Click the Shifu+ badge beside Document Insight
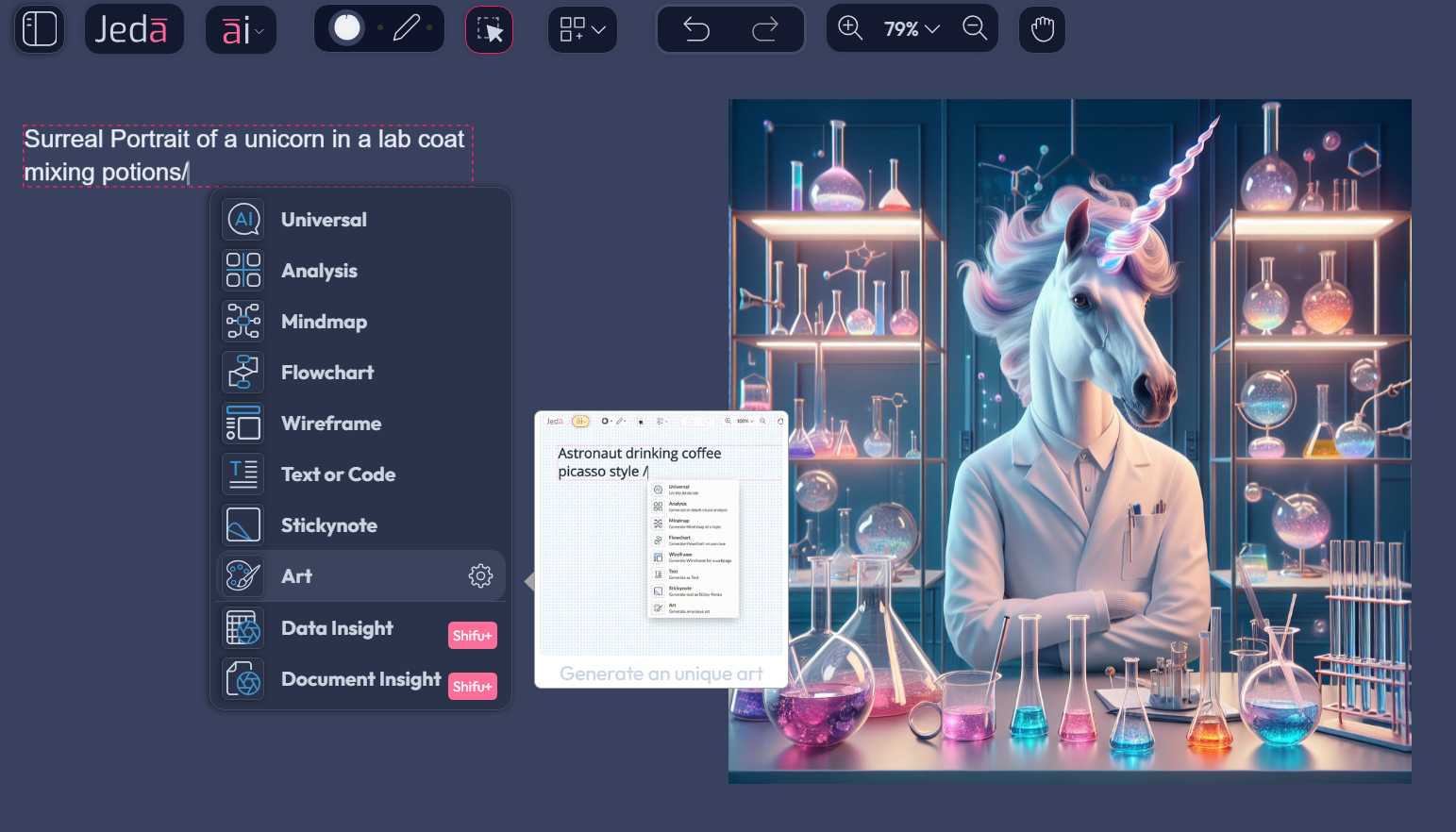Viewport: 1456px width, 832px height. (473, 687)
